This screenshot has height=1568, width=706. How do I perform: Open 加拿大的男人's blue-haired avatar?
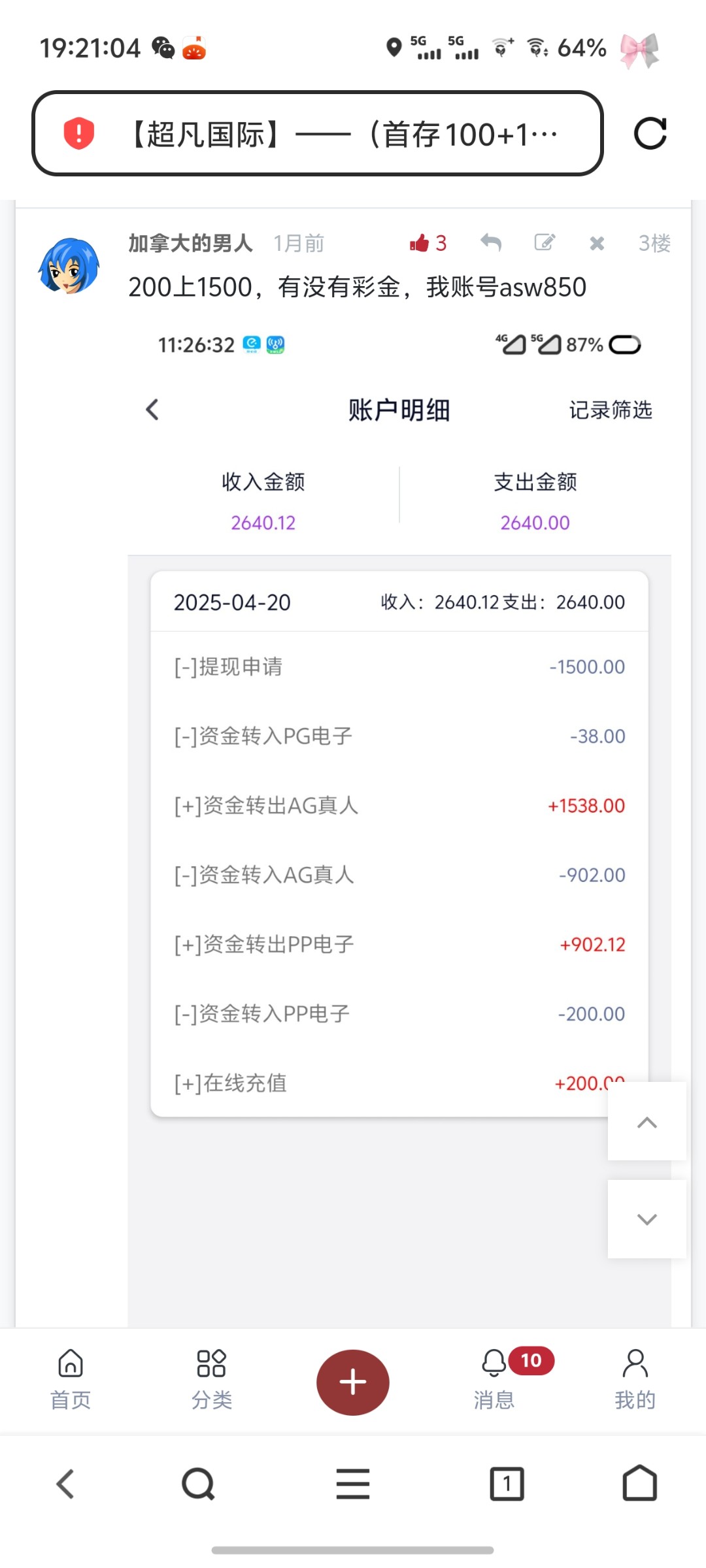[69, 266]
